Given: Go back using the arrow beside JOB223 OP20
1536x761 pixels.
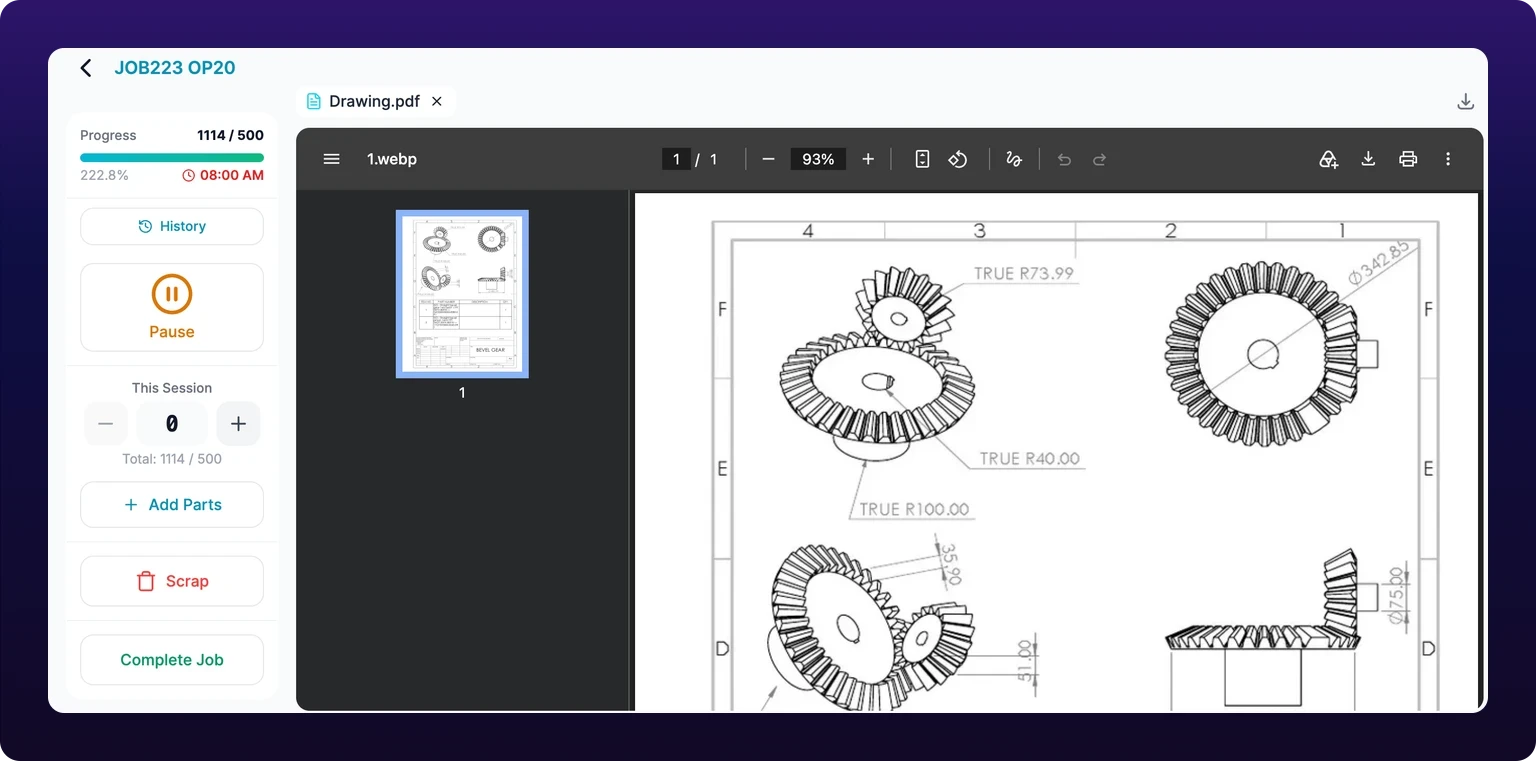Looking at the screenshot, I should (86, 68).
